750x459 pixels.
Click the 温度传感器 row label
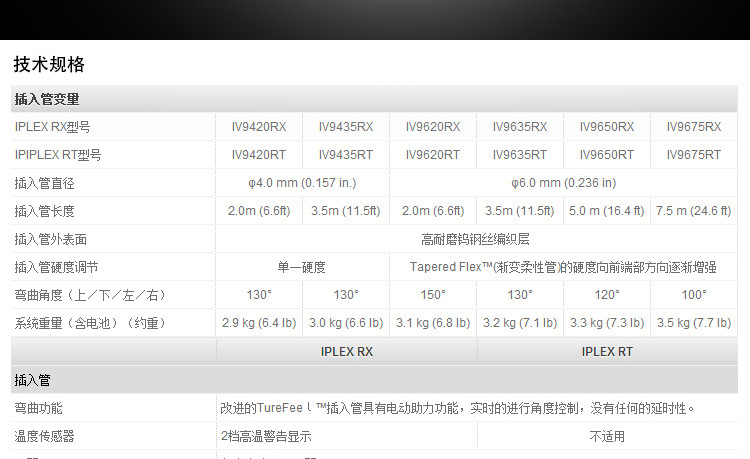pos(44,437)
